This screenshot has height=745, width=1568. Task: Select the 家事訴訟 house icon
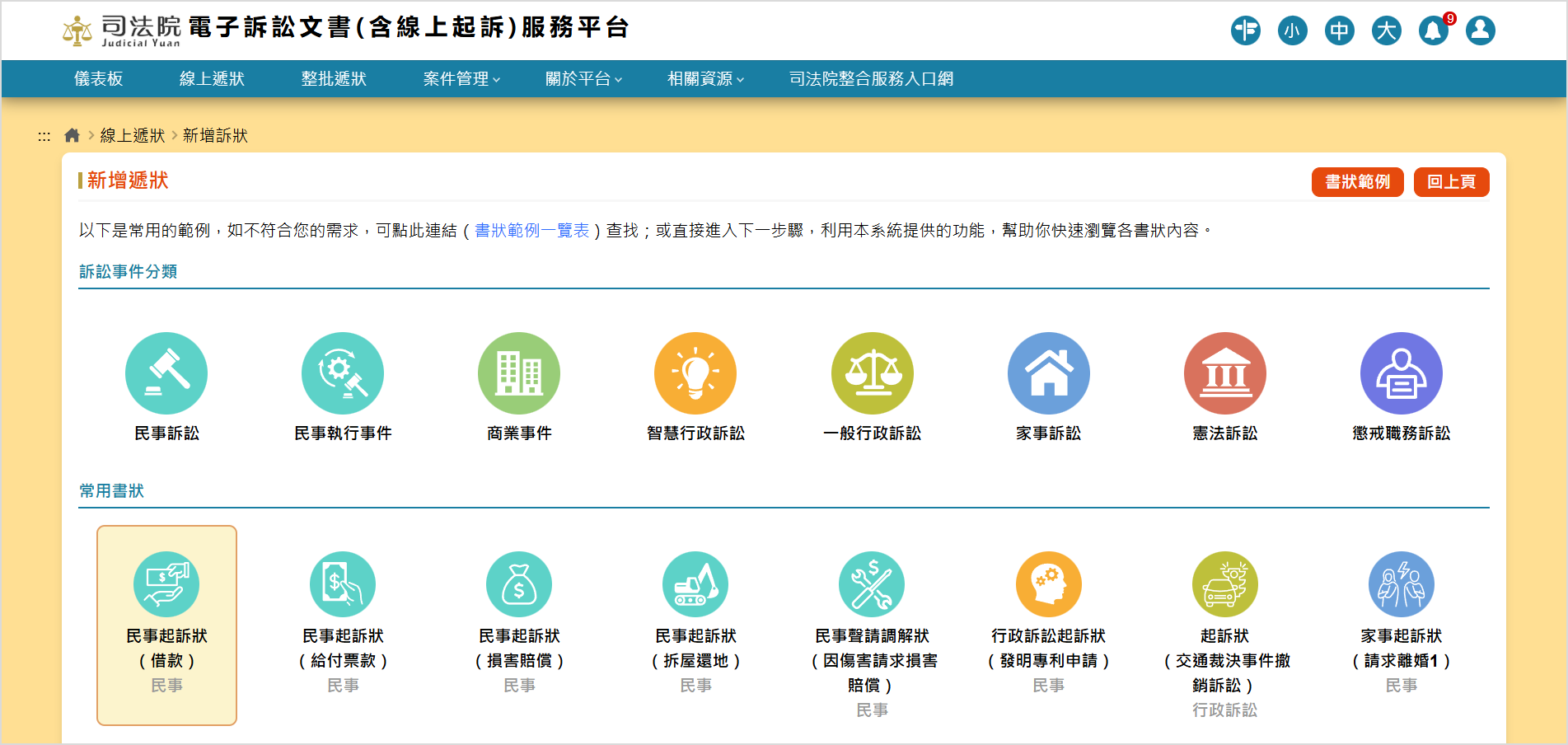[1048, 373]
